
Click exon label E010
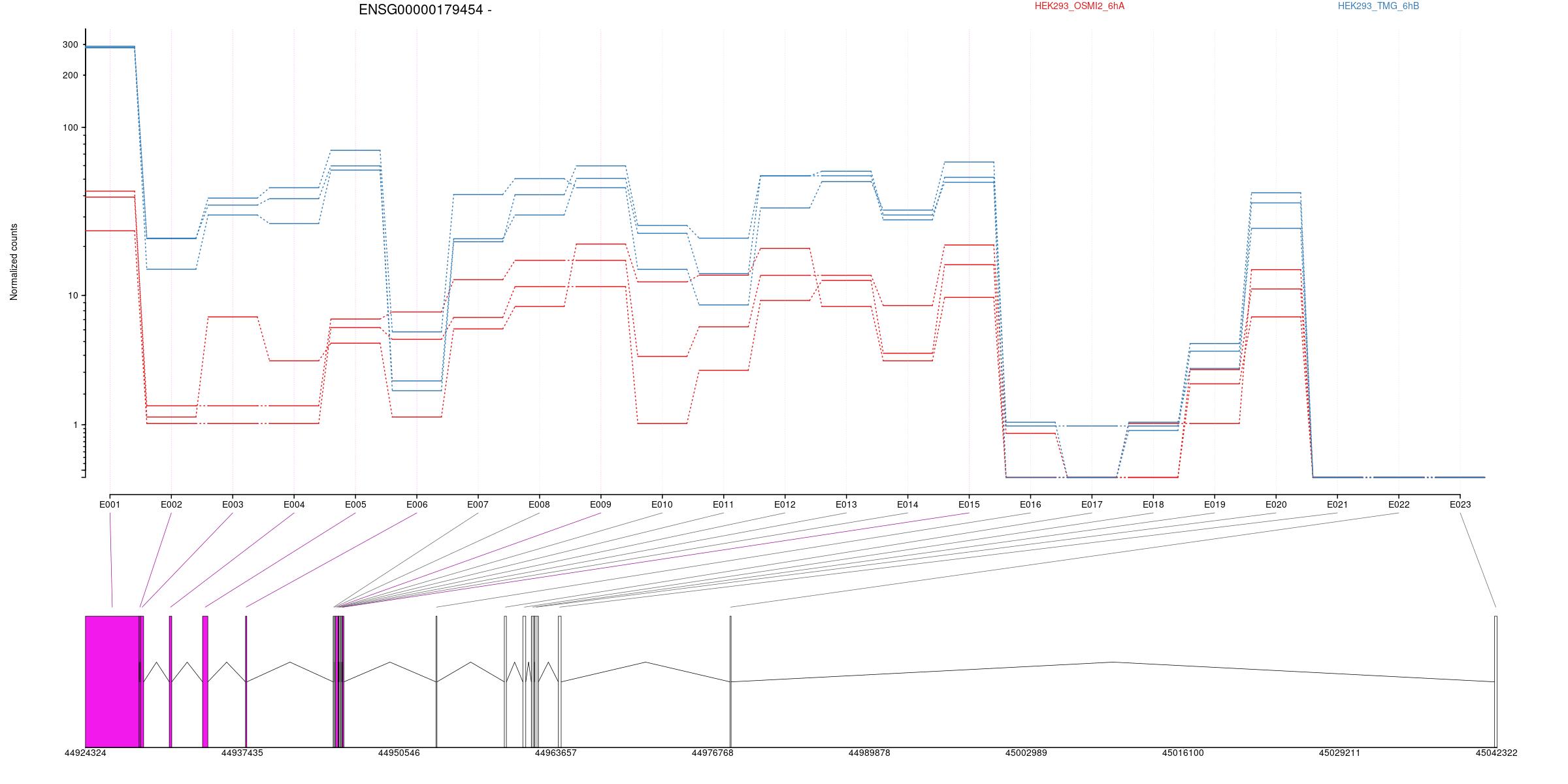pos(662,504)
